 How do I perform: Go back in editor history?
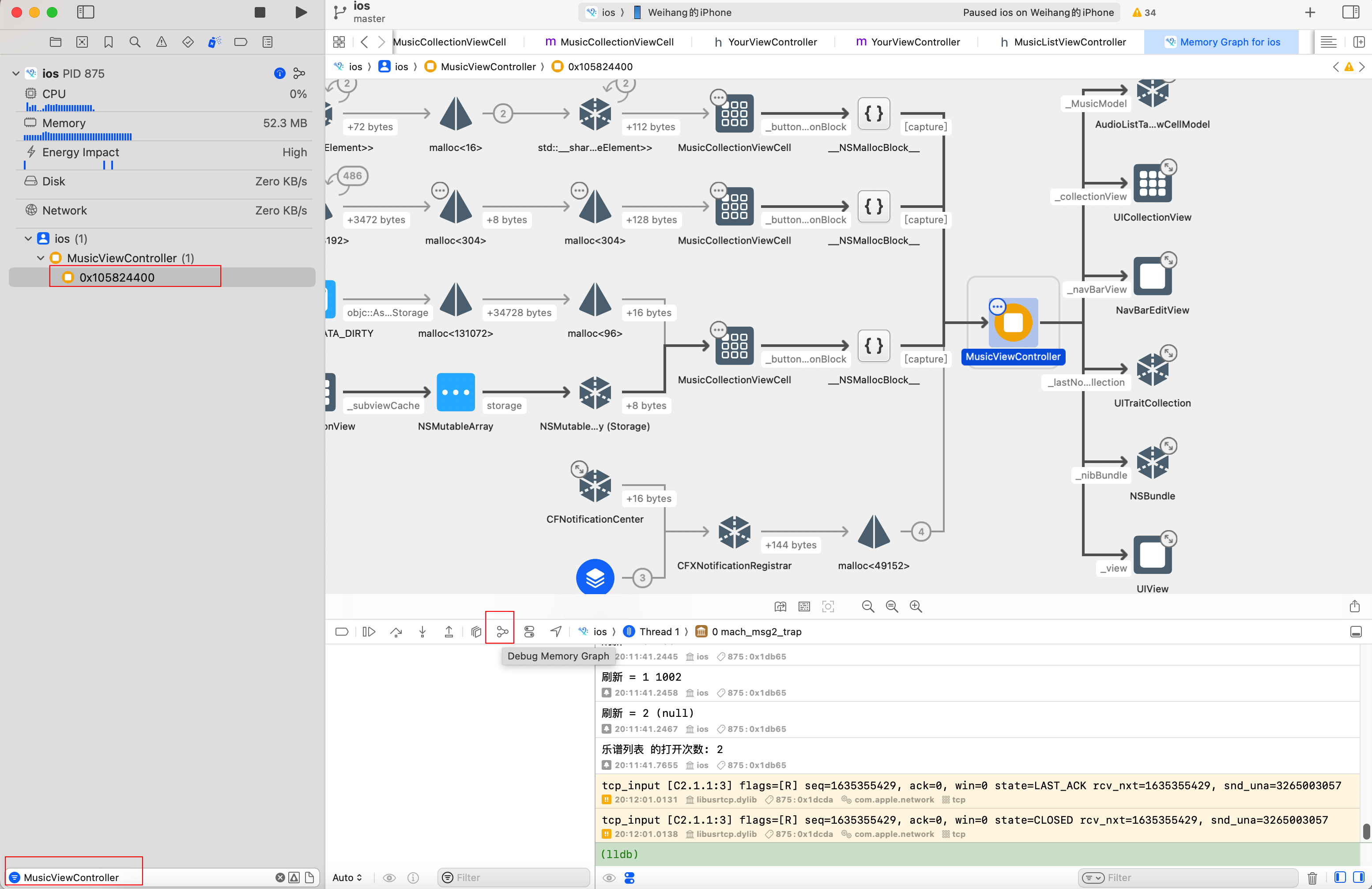[x=364, y=42]
